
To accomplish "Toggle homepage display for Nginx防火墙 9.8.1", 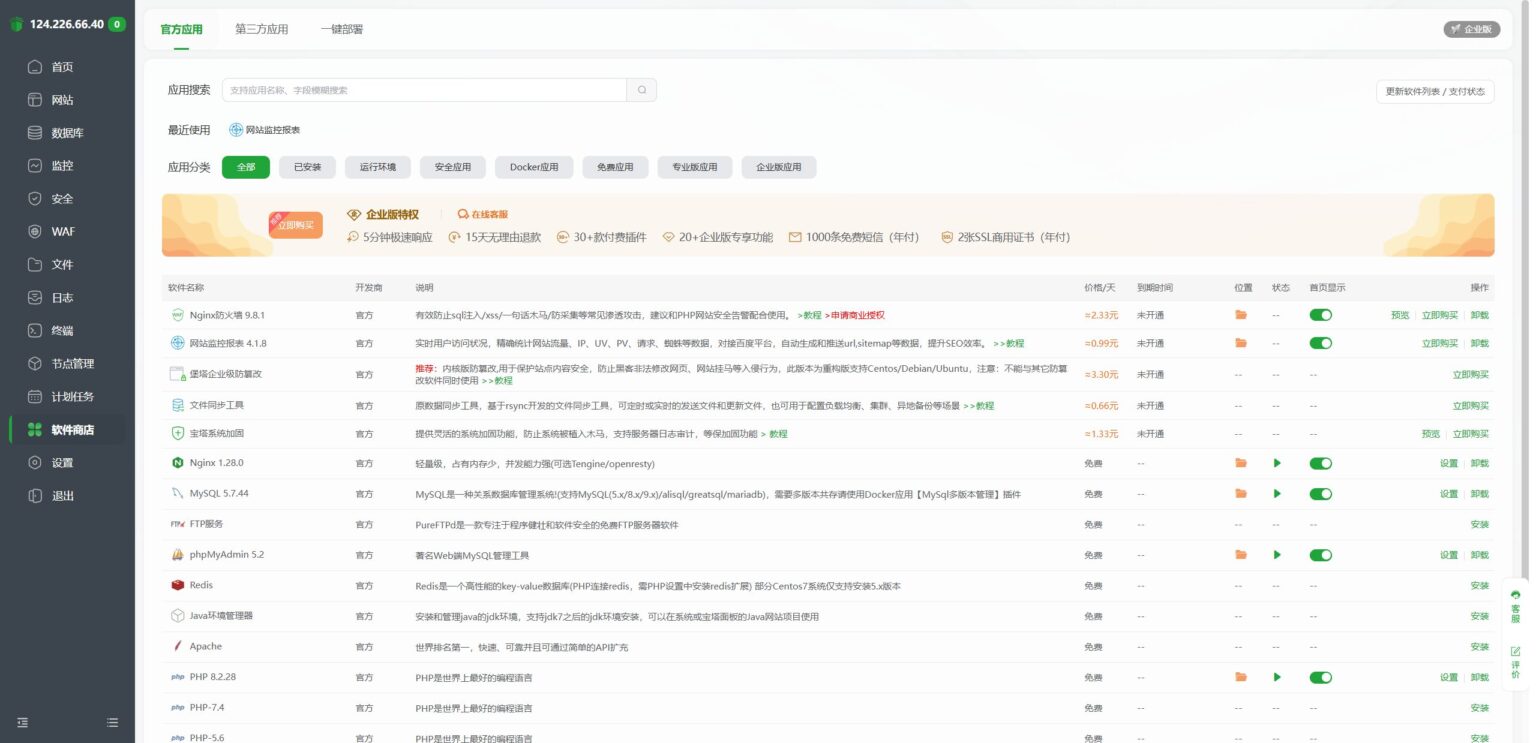I will [1320, 315].
